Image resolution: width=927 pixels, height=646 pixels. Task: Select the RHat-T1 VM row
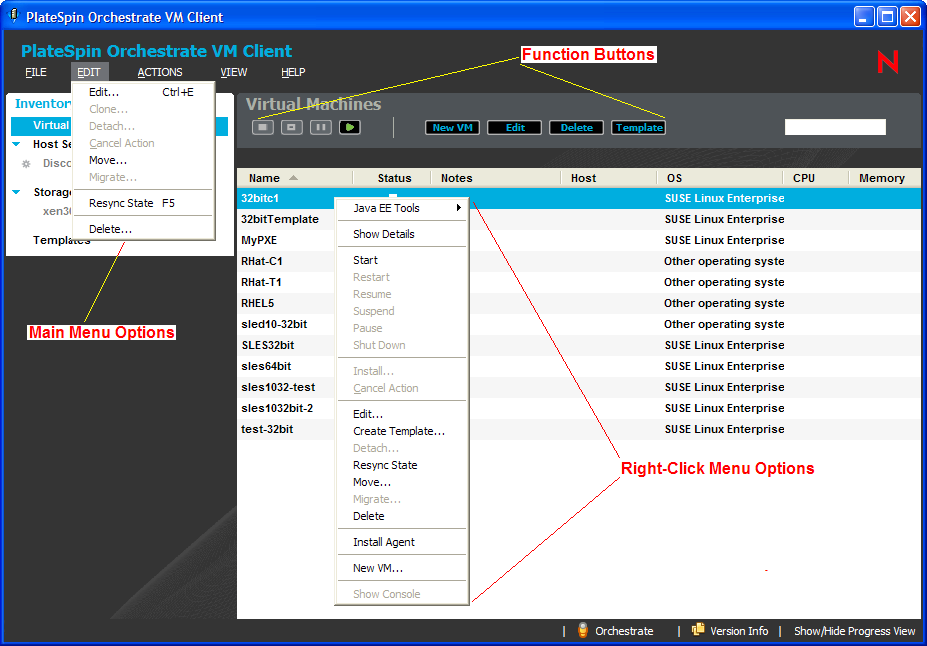pyautogui.click(x=579, y=283)
